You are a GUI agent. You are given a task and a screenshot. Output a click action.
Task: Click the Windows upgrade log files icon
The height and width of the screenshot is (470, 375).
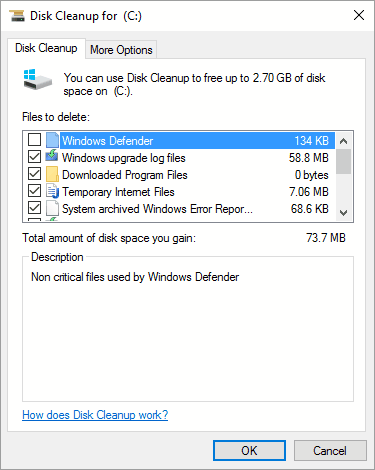(52, 157)
